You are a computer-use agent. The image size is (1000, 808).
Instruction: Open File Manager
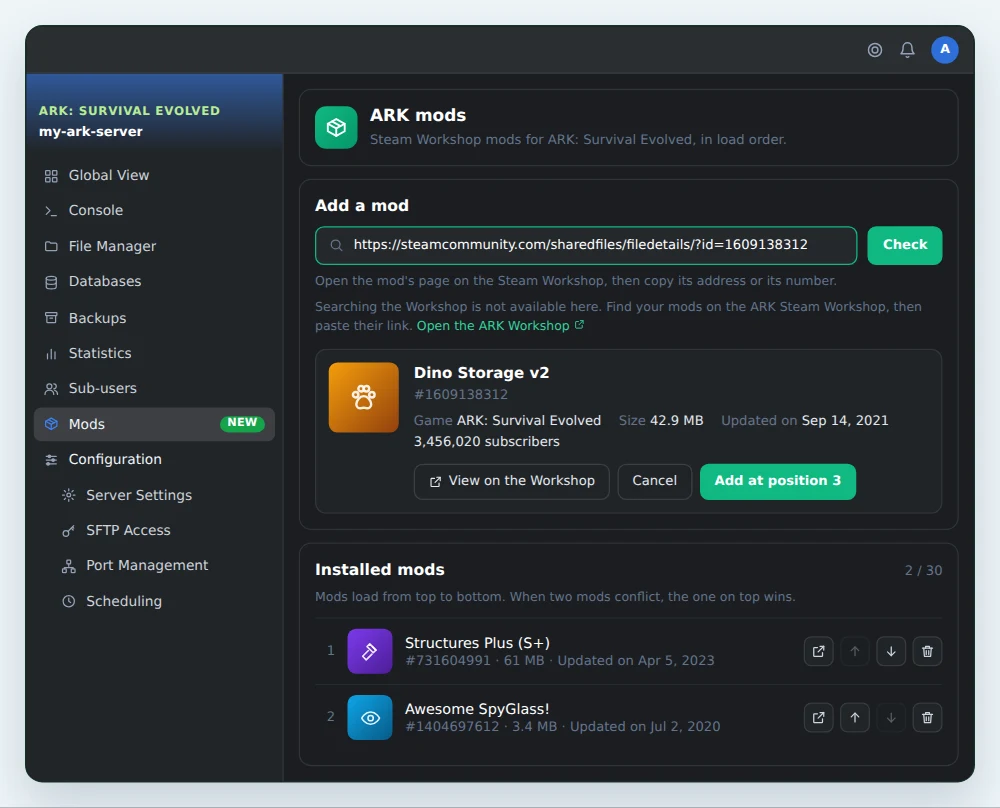[x=154, y=246]
